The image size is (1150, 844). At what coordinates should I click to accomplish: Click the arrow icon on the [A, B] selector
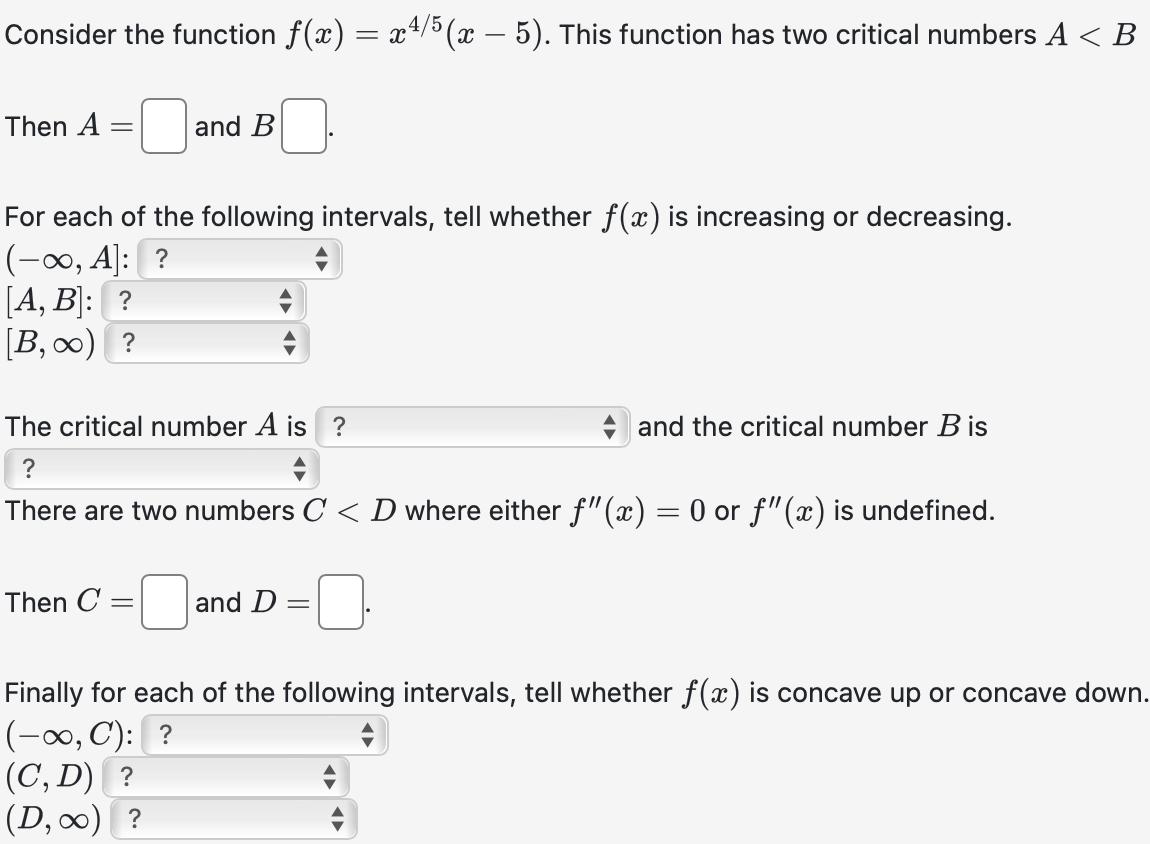[288, 301]
